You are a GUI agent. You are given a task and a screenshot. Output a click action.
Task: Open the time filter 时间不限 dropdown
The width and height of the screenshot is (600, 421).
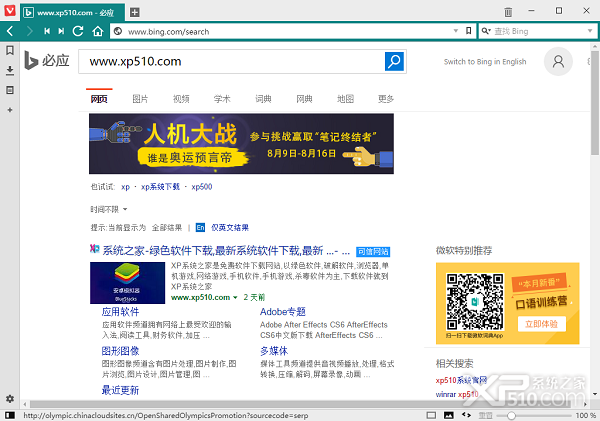click(109, 209)
